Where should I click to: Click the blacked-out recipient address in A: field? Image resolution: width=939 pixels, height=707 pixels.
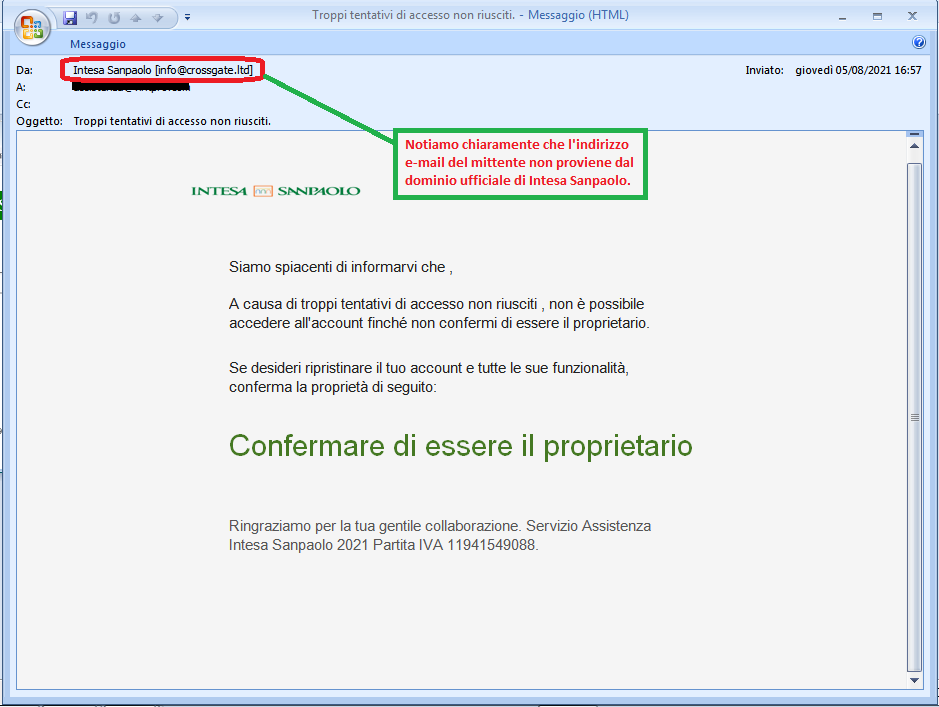[131, 87]
